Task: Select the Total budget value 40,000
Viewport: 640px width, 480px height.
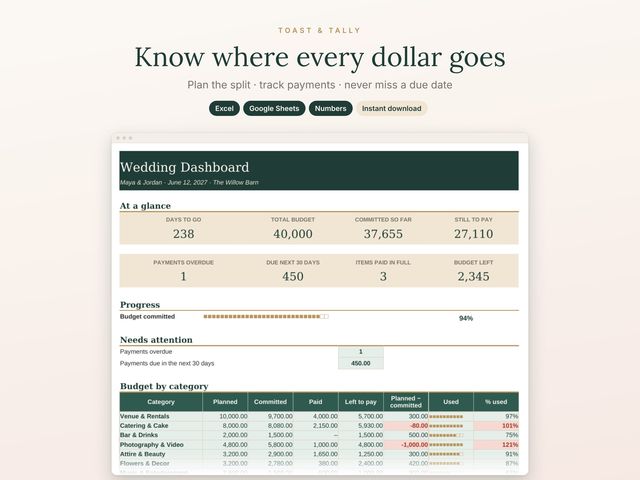Action: click(x=293, y=234)
